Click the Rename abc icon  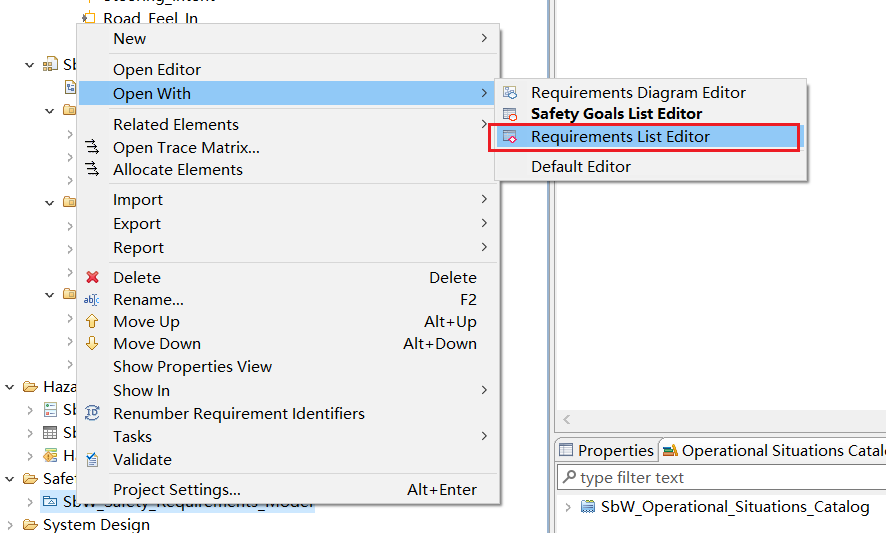tap(92, 300)
